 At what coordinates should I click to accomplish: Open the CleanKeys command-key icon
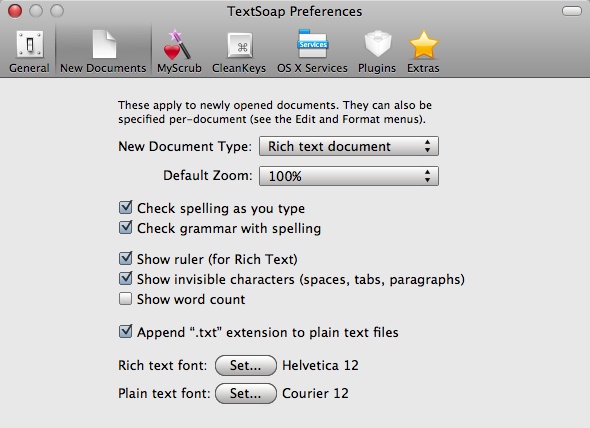pos(240,45)
